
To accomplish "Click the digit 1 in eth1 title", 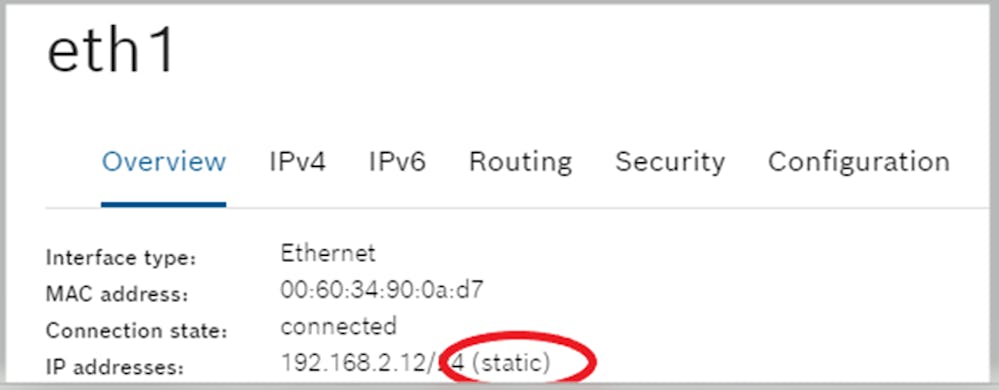I will (x=162, y=52).
